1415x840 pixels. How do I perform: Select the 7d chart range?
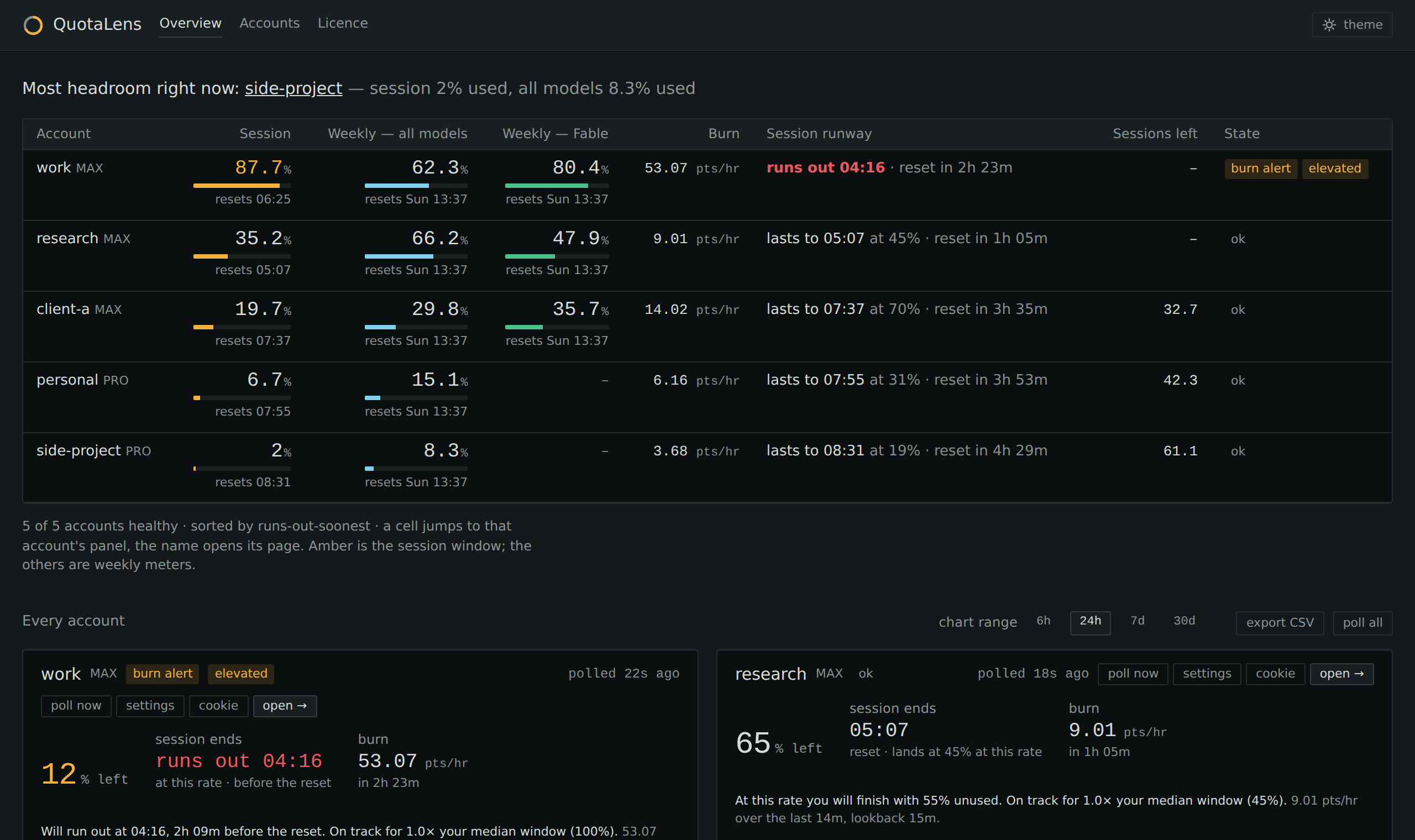pyautogui.click(x=1137, y=621)
